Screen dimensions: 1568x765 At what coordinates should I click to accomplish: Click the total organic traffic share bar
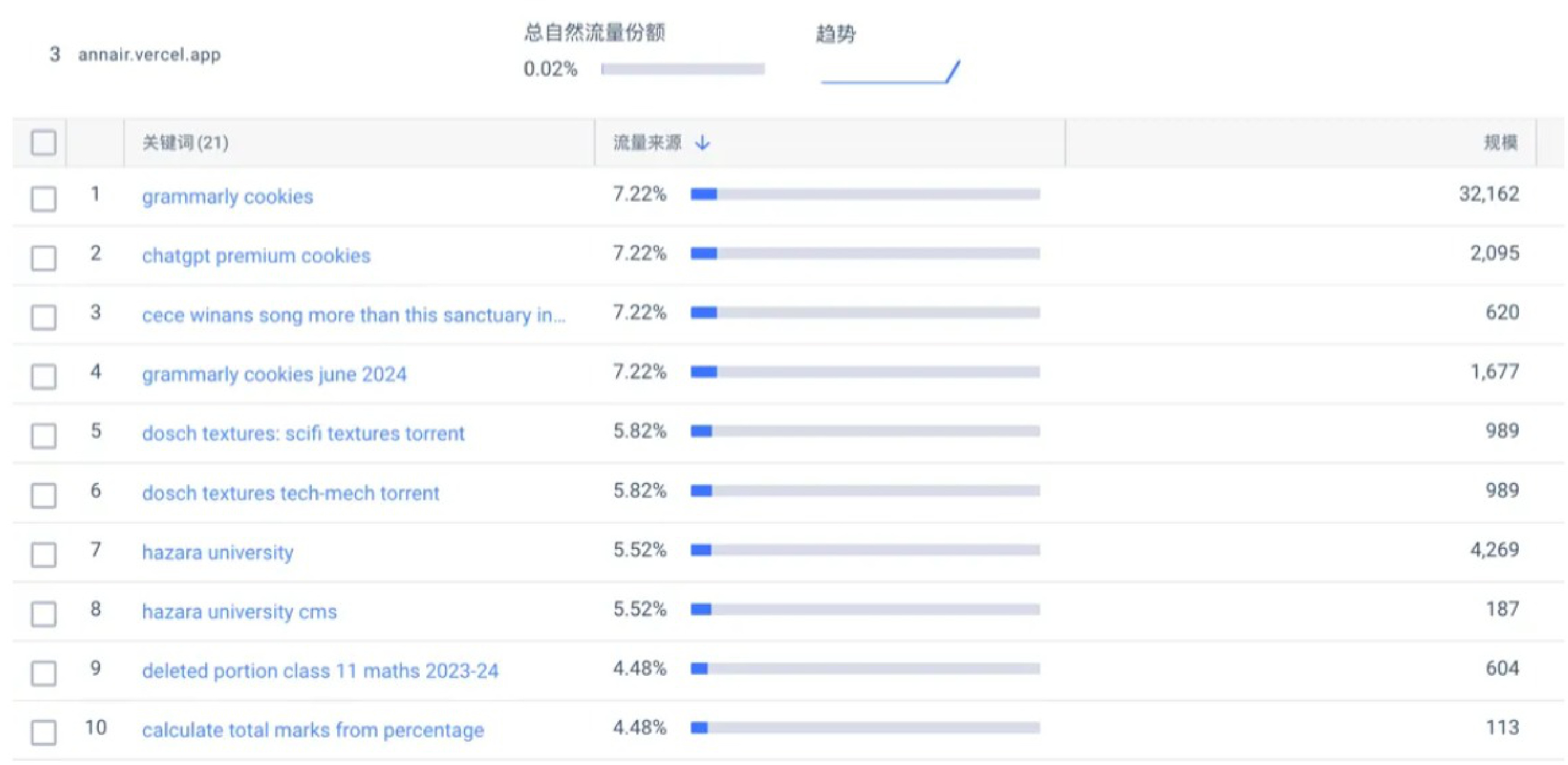[682, 69]
